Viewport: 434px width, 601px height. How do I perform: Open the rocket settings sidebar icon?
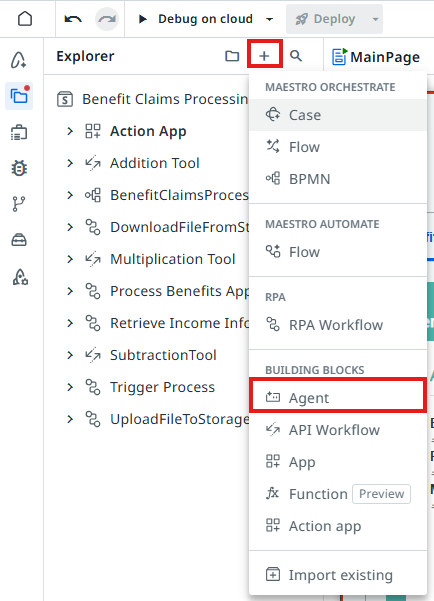tap(20, 276)
